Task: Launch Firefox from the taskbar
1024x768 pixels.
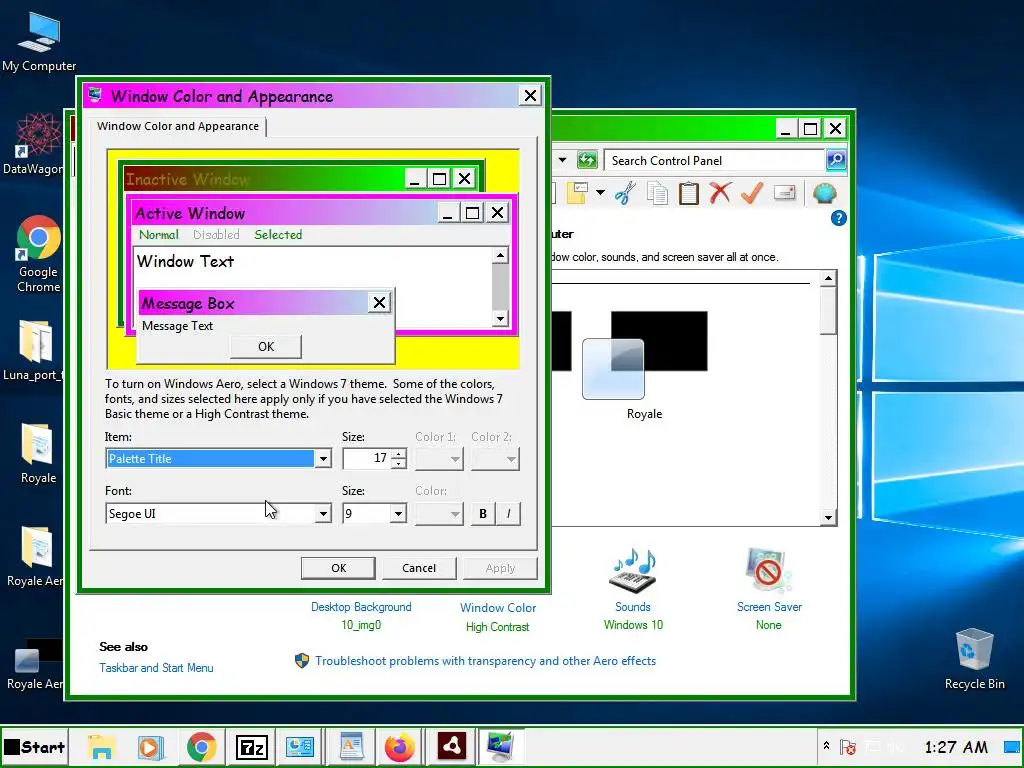Action: [x=400, y=746]
